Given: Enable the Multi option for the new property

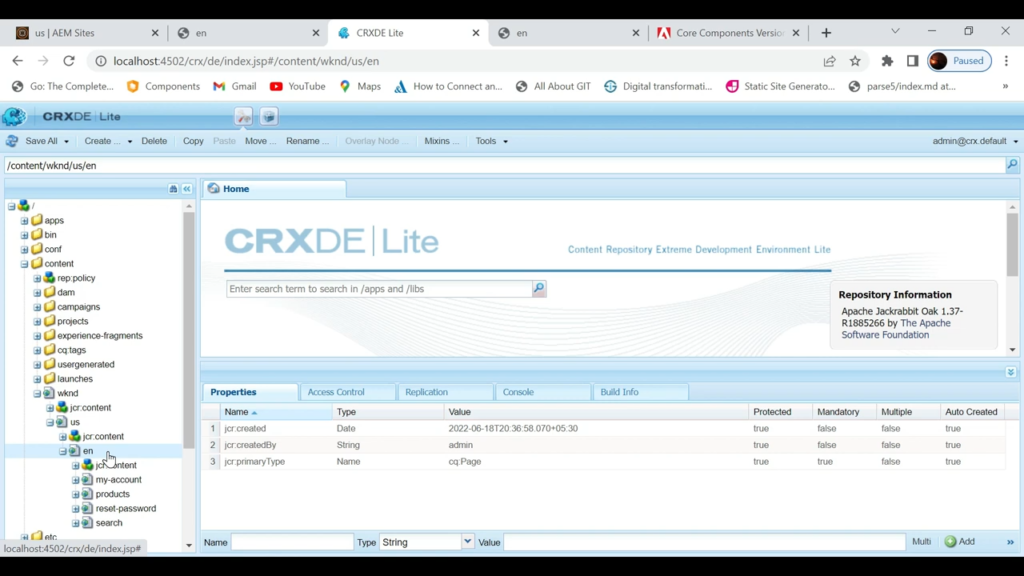Looking at the screenshot, I should coord(921,541).
